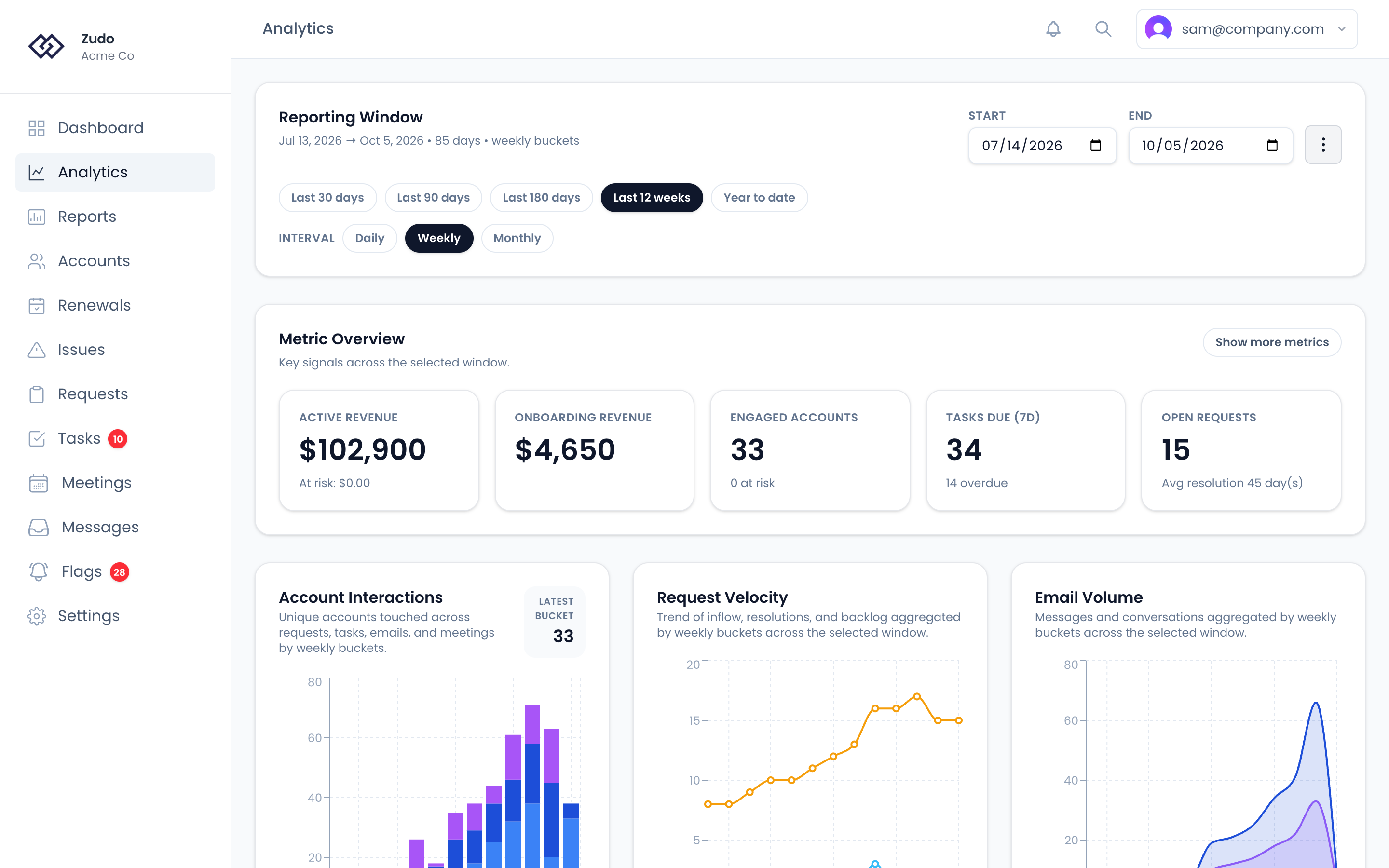Open the Engaged Accounts metric card

810,451
